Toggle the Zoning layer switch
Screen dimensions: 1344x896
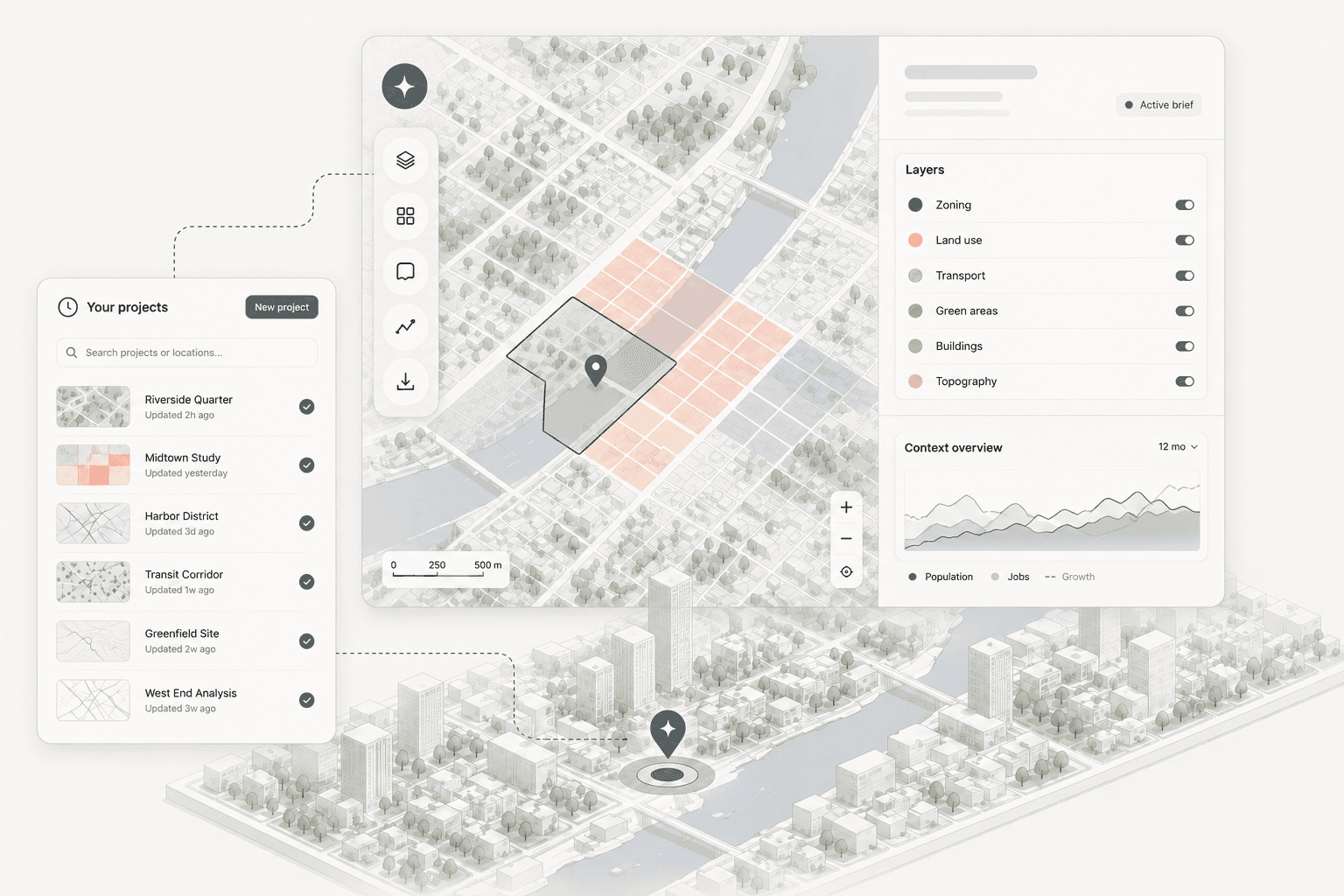[x=1185, y=205]
